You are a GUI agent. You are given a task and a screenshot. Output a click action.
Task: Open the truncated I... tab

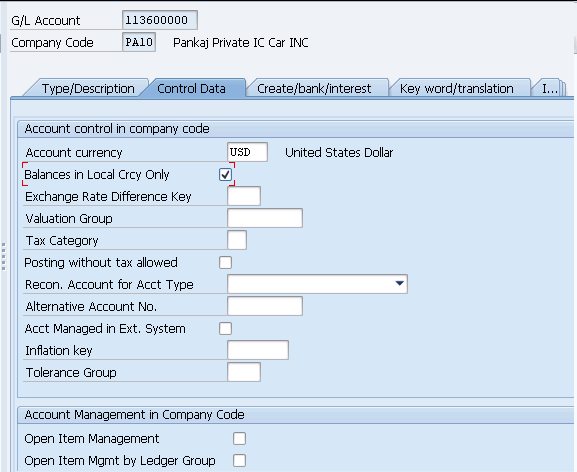[549, 88]
